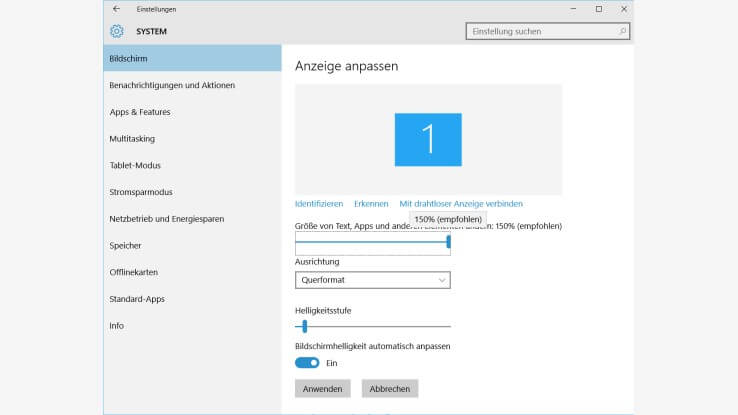Click Mit drahtloser Anzeige verbinden link
The width and height of the screenshot is (738, 415).
(461, 204)
